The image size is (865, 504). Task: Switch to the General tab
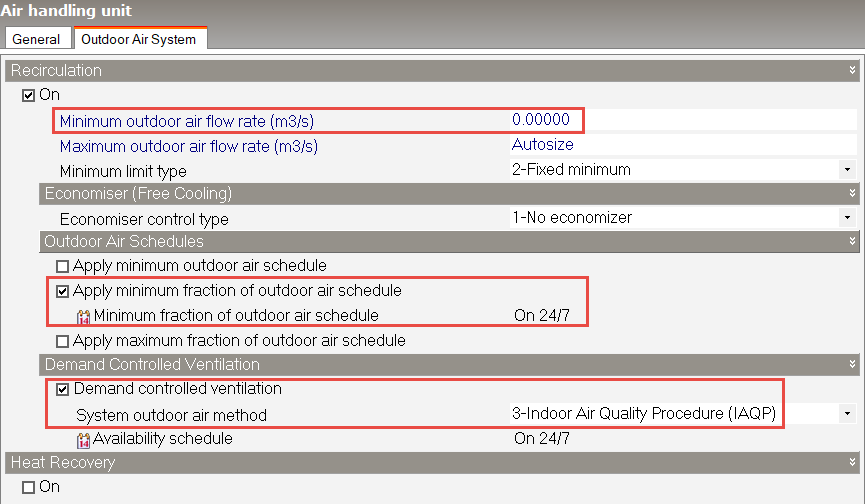pyautogui.click(x=36, y=39)
